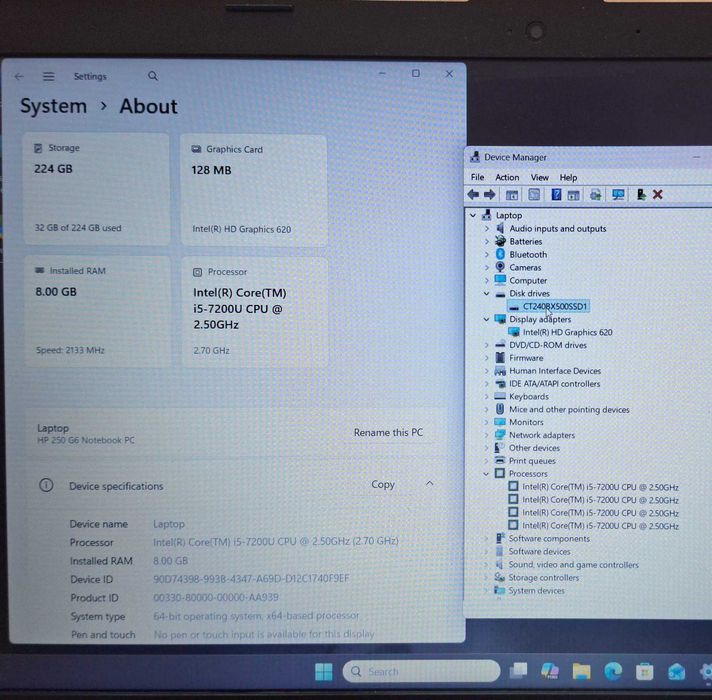Collapse the Disk drives node
The height and width of the screenshot is (700, 712).
pos(486,294)
